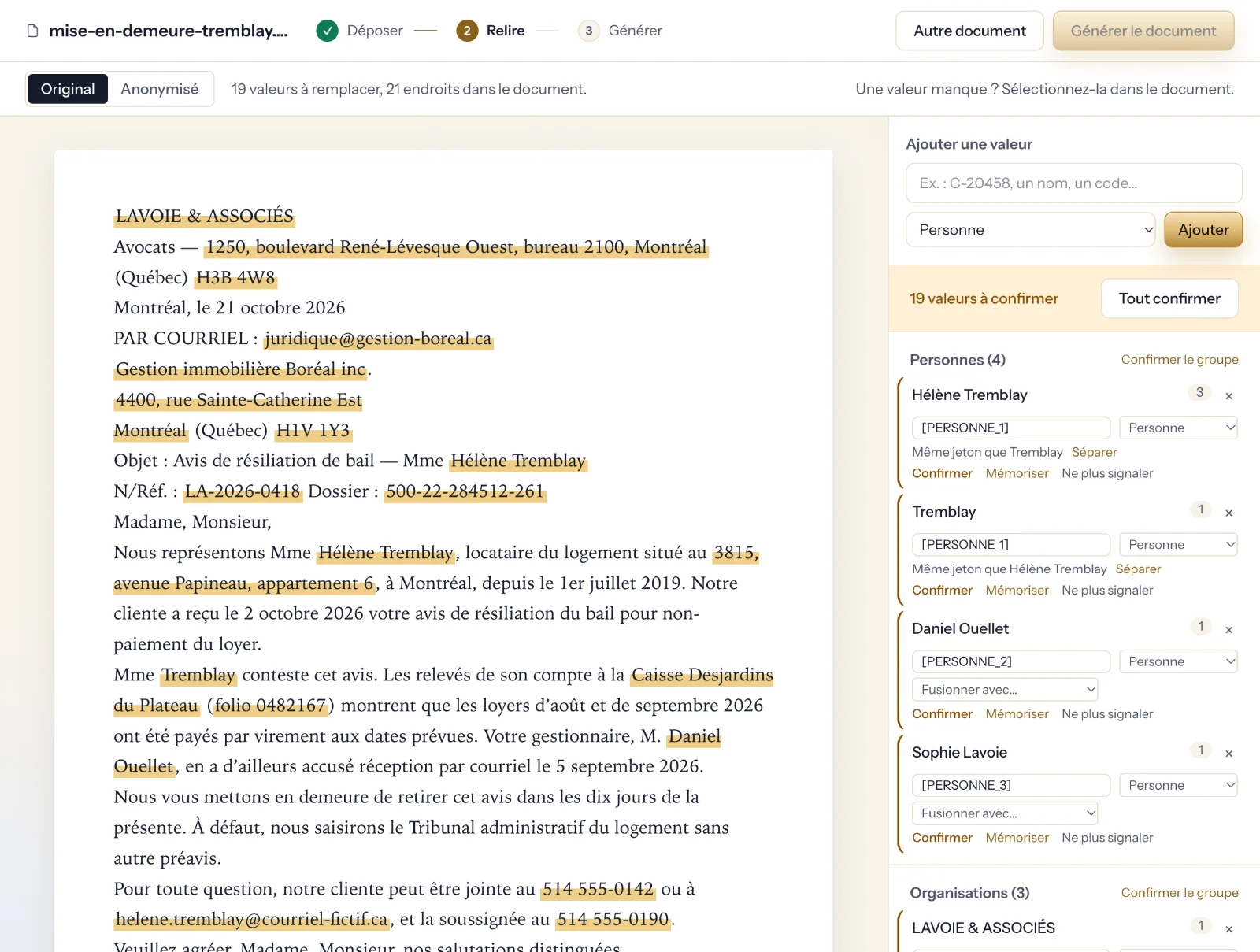Confirm the Personnes group

tap(1180, 360)
